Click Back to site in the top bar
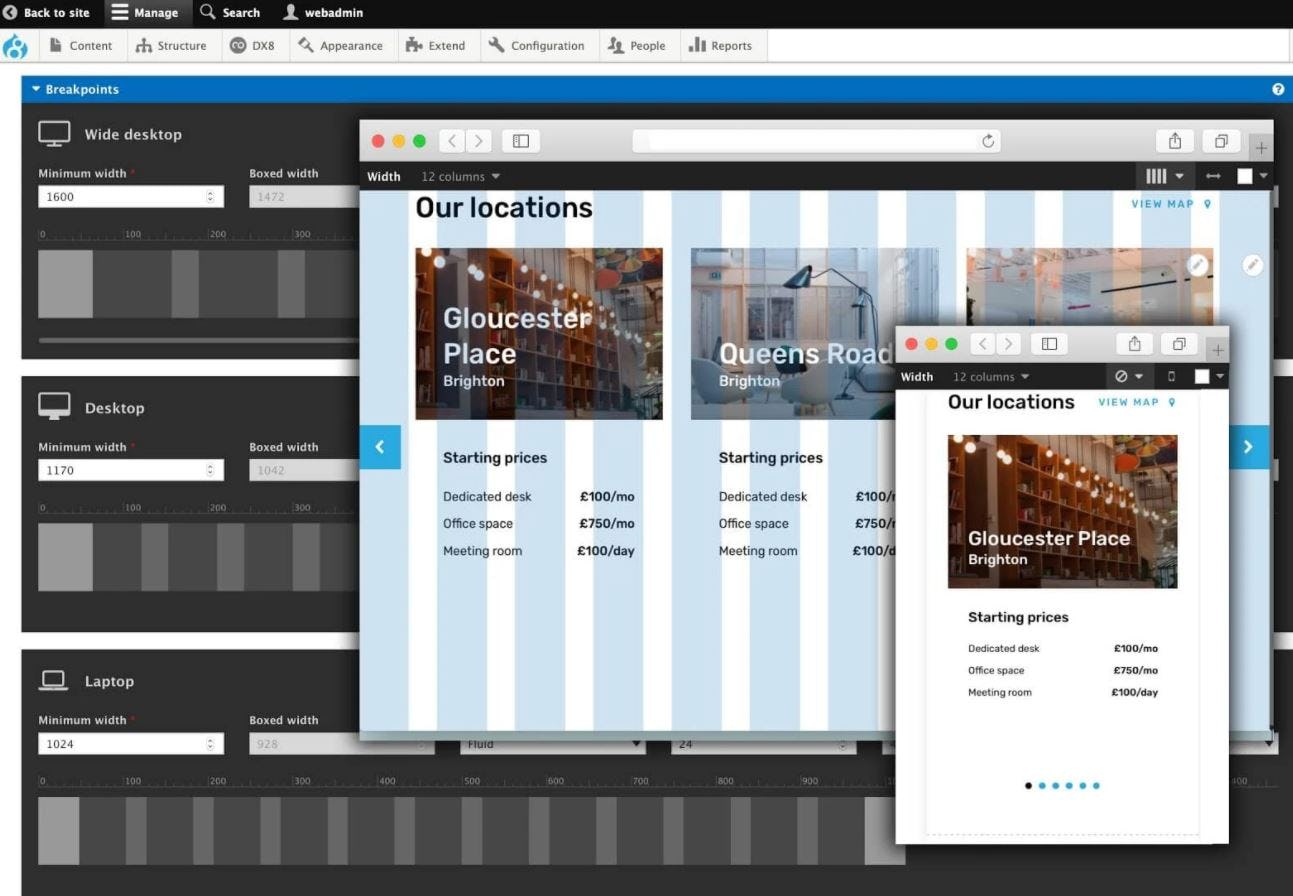Screen dimensions: 1293x896 pyautogui.click(x=47, y=12)
